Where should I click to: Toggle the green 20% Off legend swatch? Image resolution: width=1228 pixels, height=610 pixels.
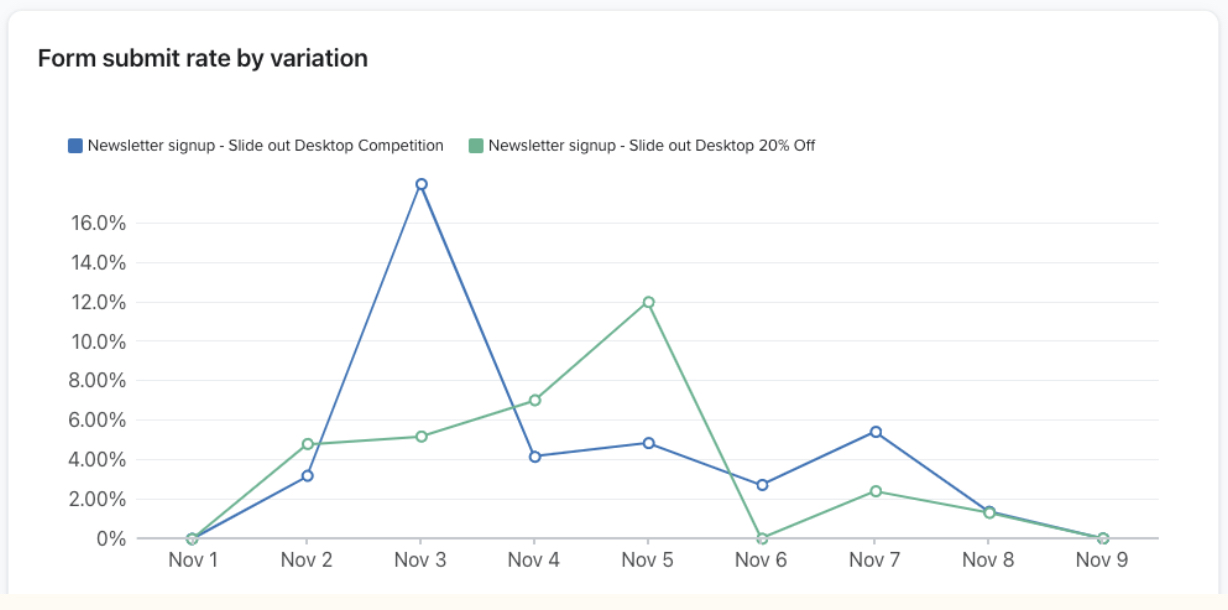[478, 145]
